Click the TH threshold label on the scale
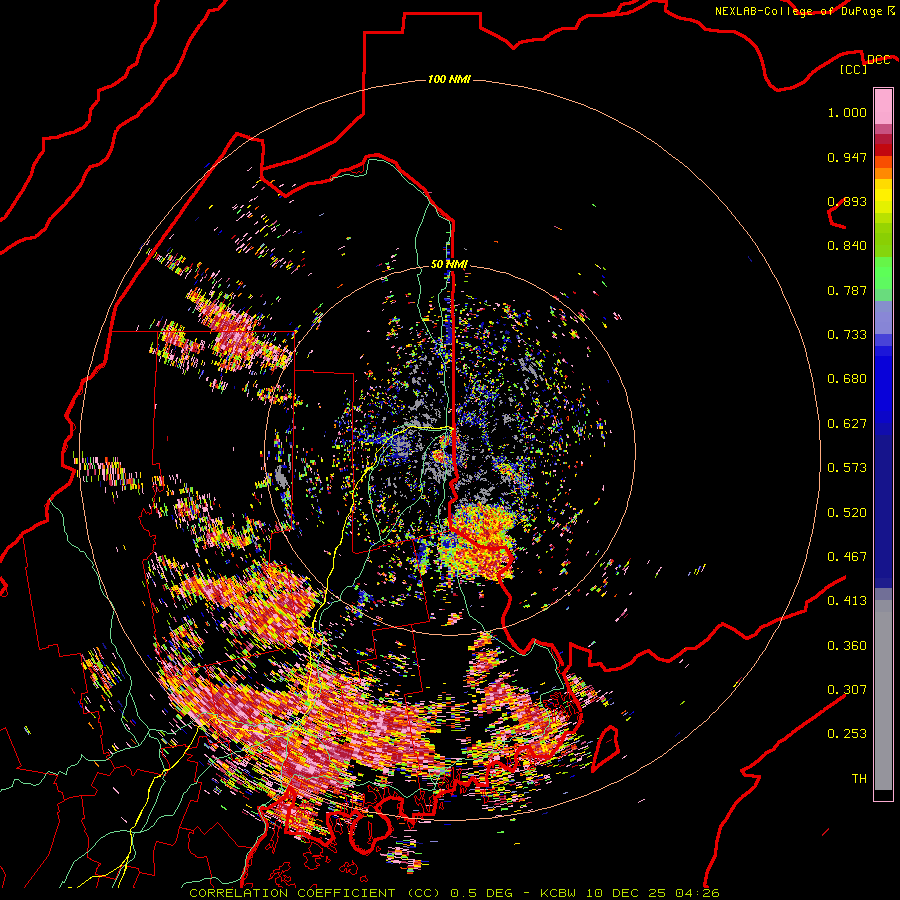Screen dimensions: 900x900 tap(859, 779)
